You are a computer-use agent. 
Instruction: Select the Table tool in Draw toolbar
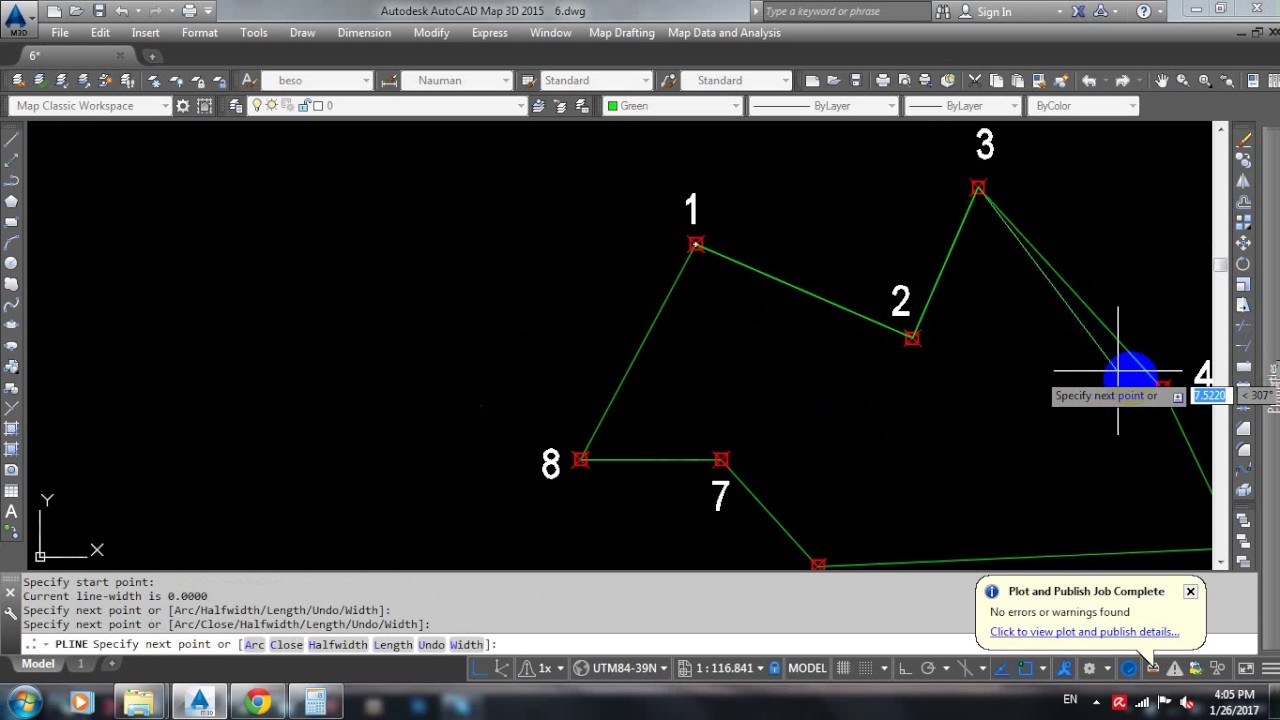(12, 491)
